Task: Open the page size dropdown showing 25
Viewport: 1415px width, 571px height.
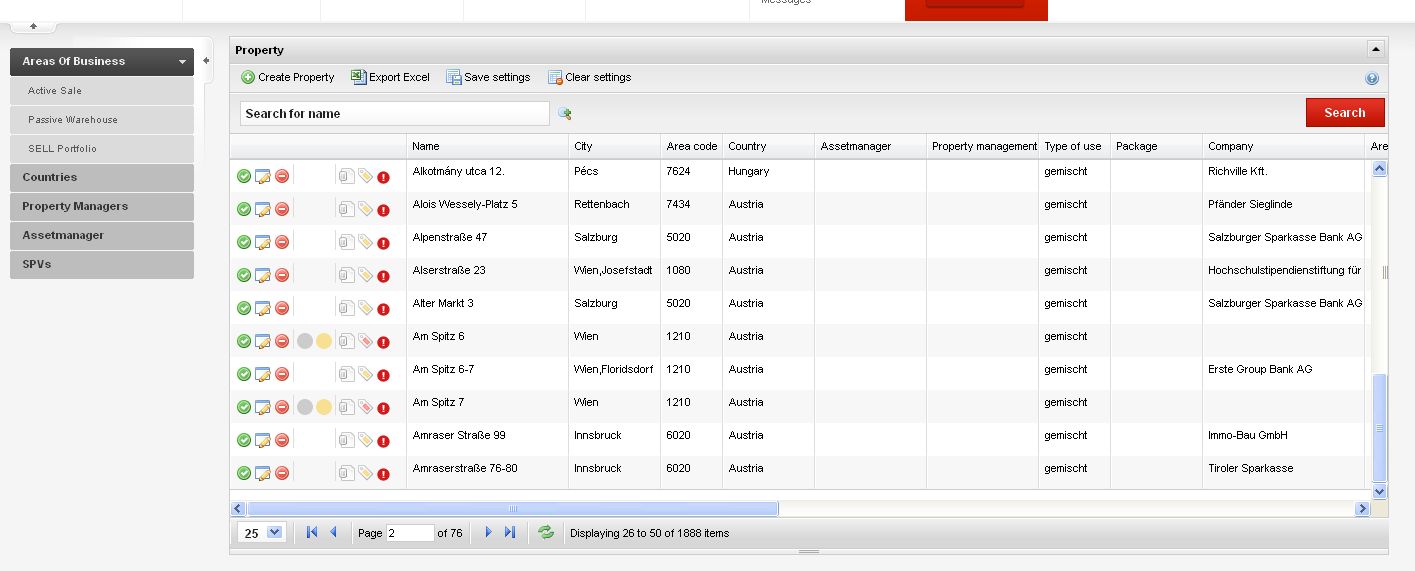Action: pos(275,533)
